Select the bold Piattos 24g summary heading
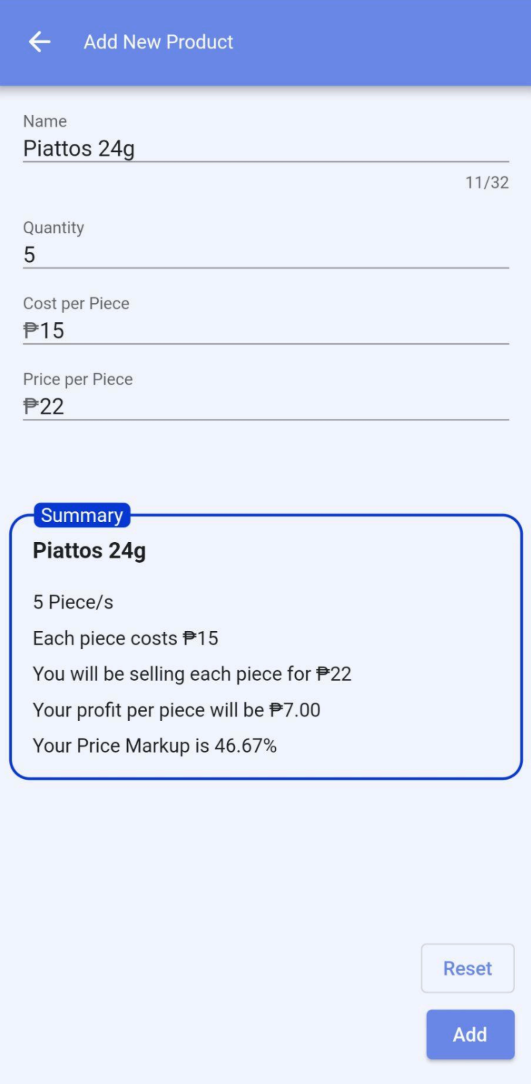 point(89,552)
